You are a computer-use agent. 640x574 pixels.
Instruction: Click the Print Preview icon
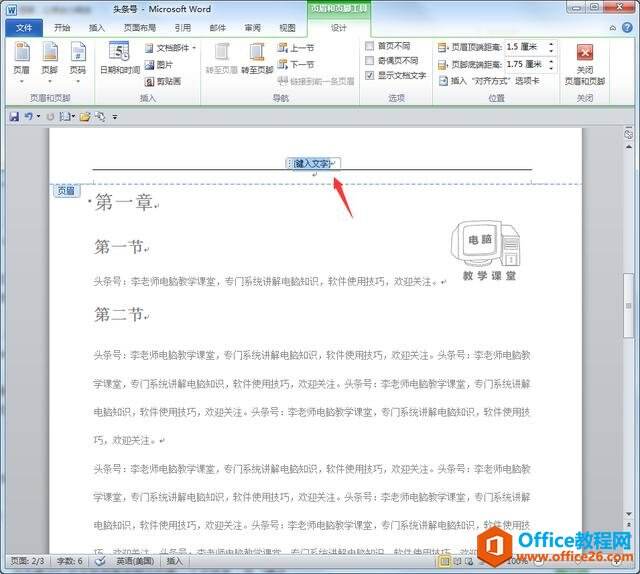100,117
